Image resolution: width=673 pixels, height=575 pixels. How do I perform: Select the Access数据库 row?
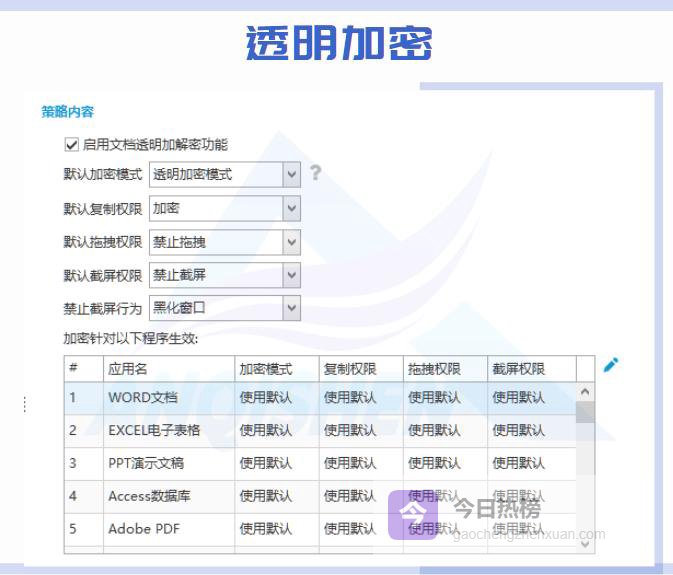pos(150,496)
